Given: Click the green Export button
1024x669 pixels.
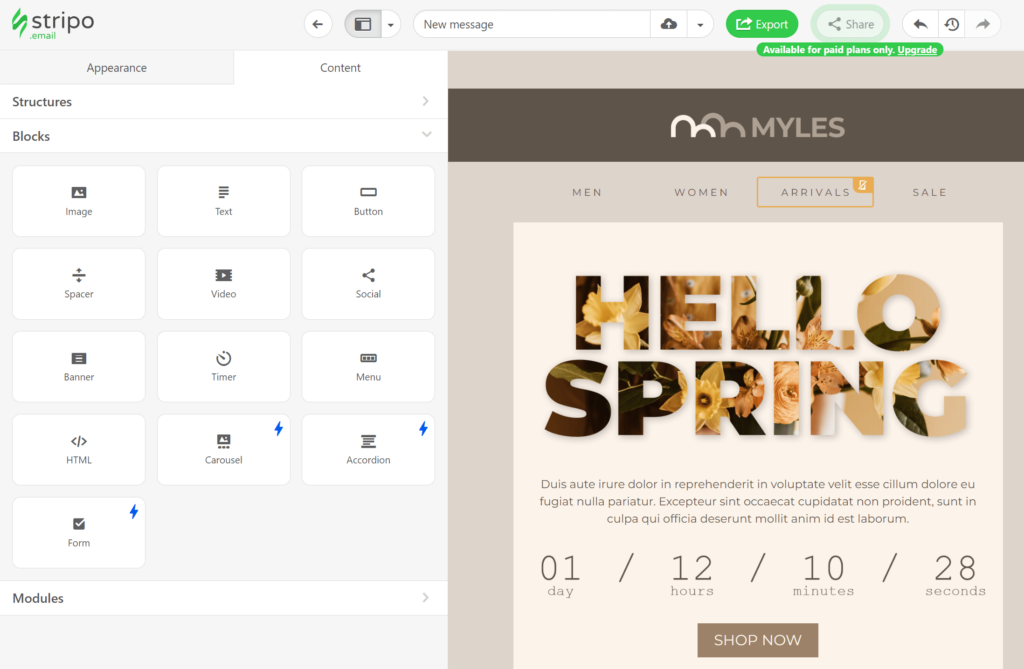Looking at the screenshot, I should [762, 23].
